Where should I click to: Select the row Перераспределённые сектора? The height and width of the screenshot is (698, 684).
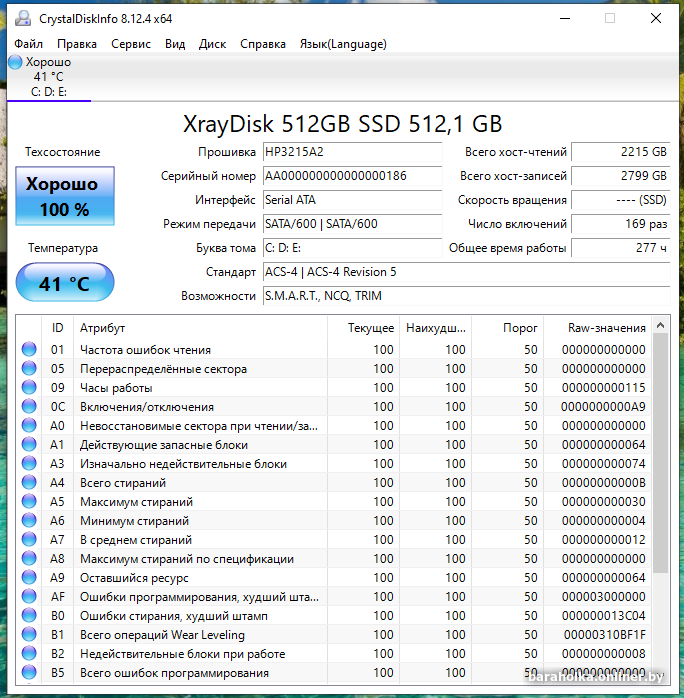pyautogui.click(x=334, y=369)
